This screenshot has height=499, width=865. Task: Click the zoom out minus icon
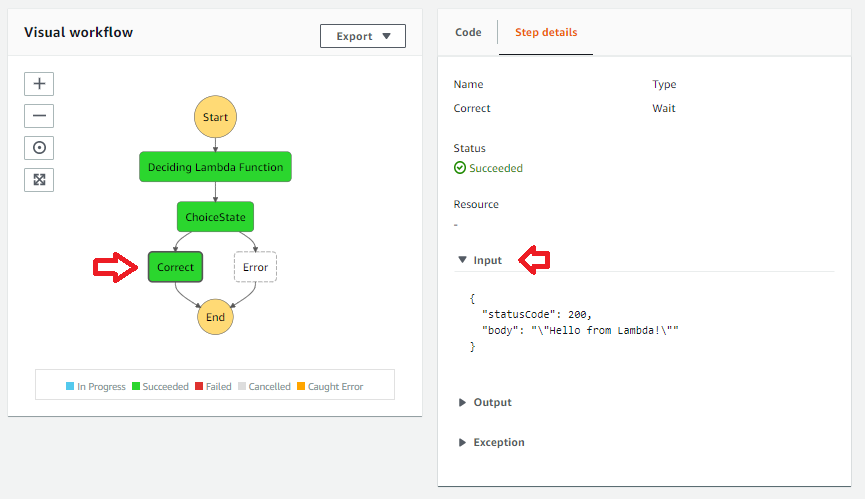click(x=39, y=116)
